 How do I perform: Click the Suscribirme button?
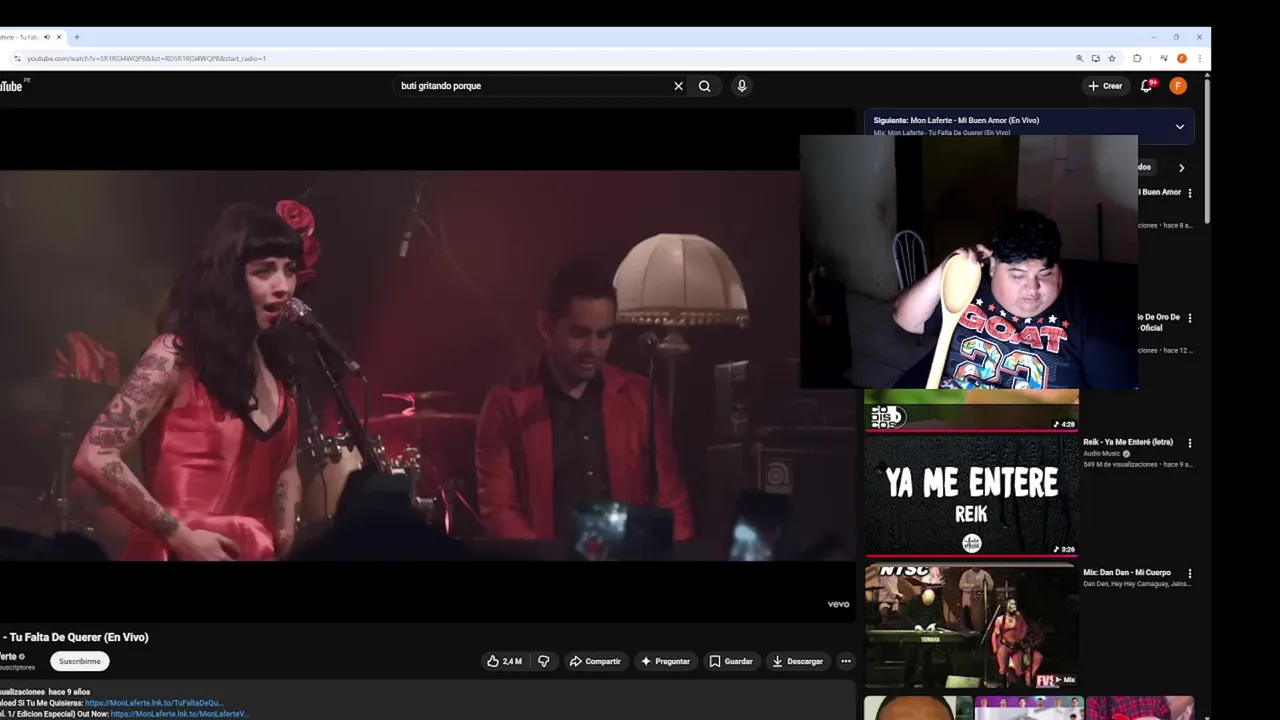(80, 661)
